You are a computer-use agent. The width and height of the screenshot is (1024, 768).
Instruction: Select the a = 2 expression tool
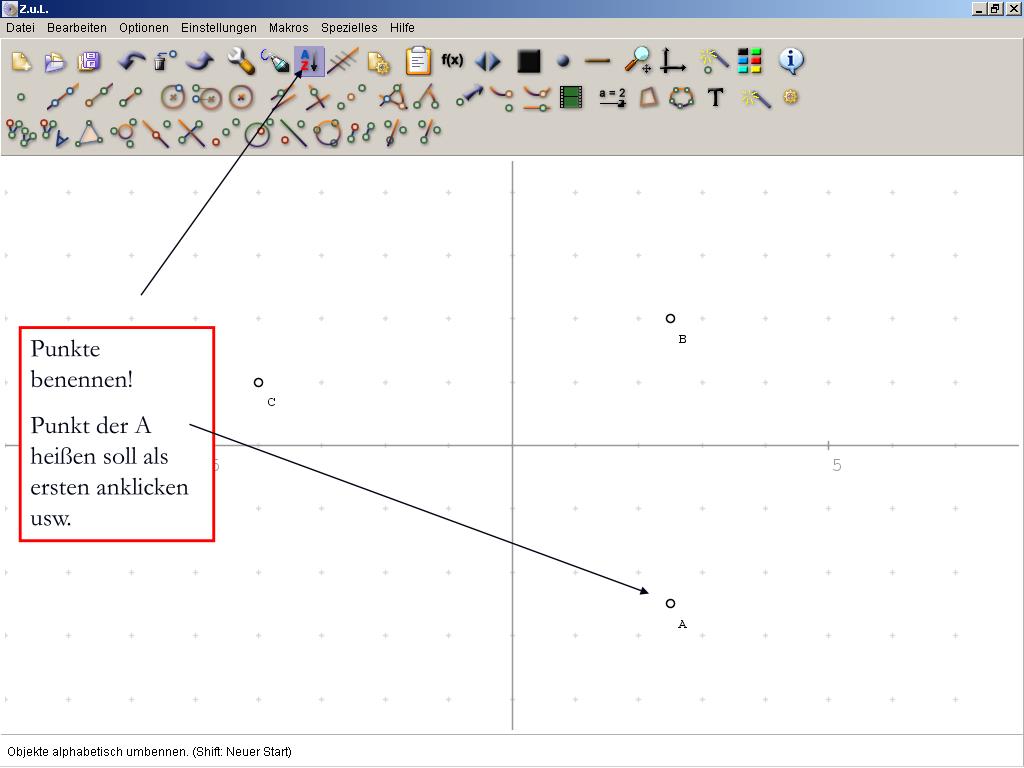(613, 97)
